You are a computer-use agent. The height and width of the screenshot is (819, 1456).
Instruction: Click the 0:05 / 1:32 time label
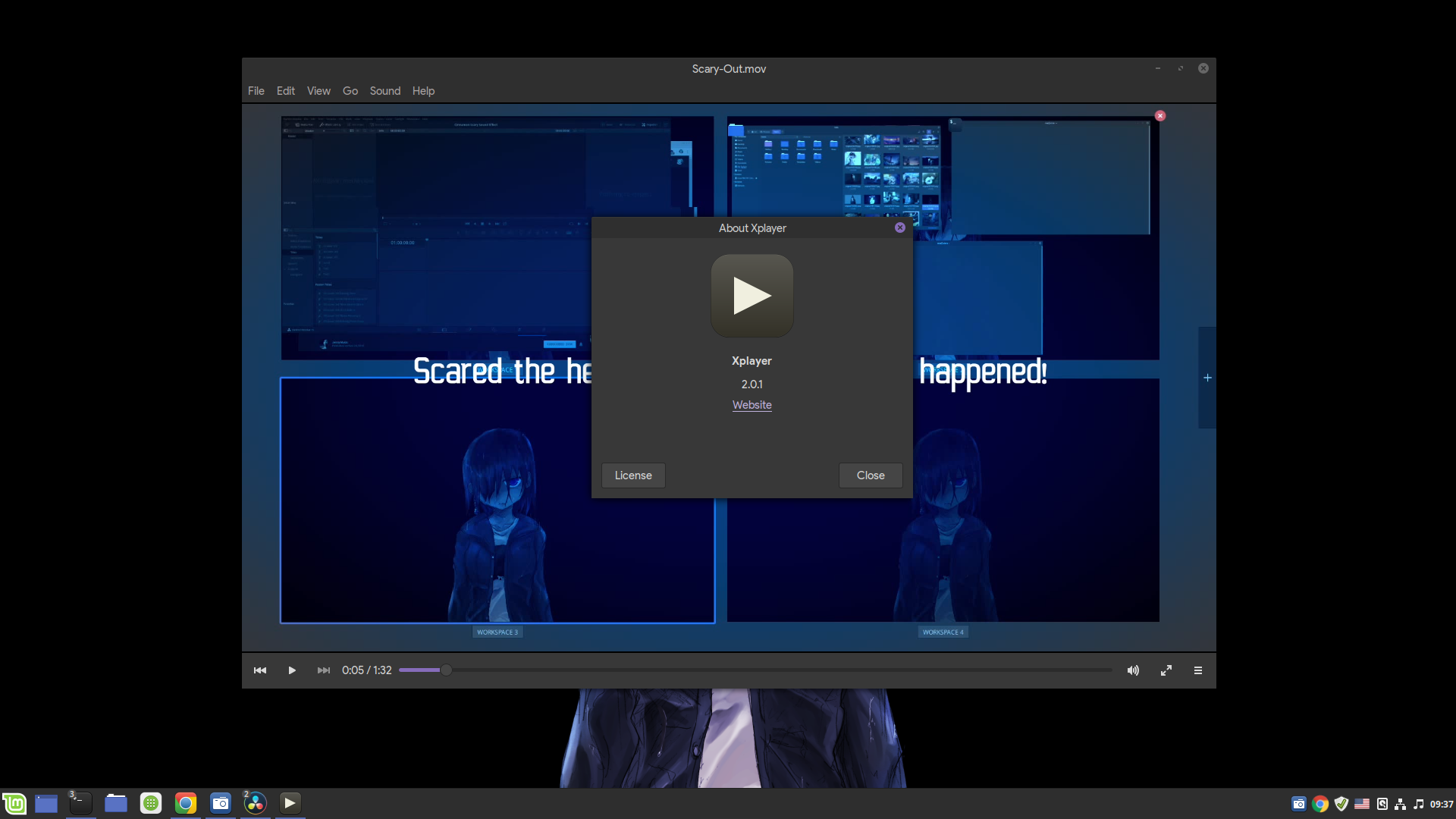tap(366, 670)
